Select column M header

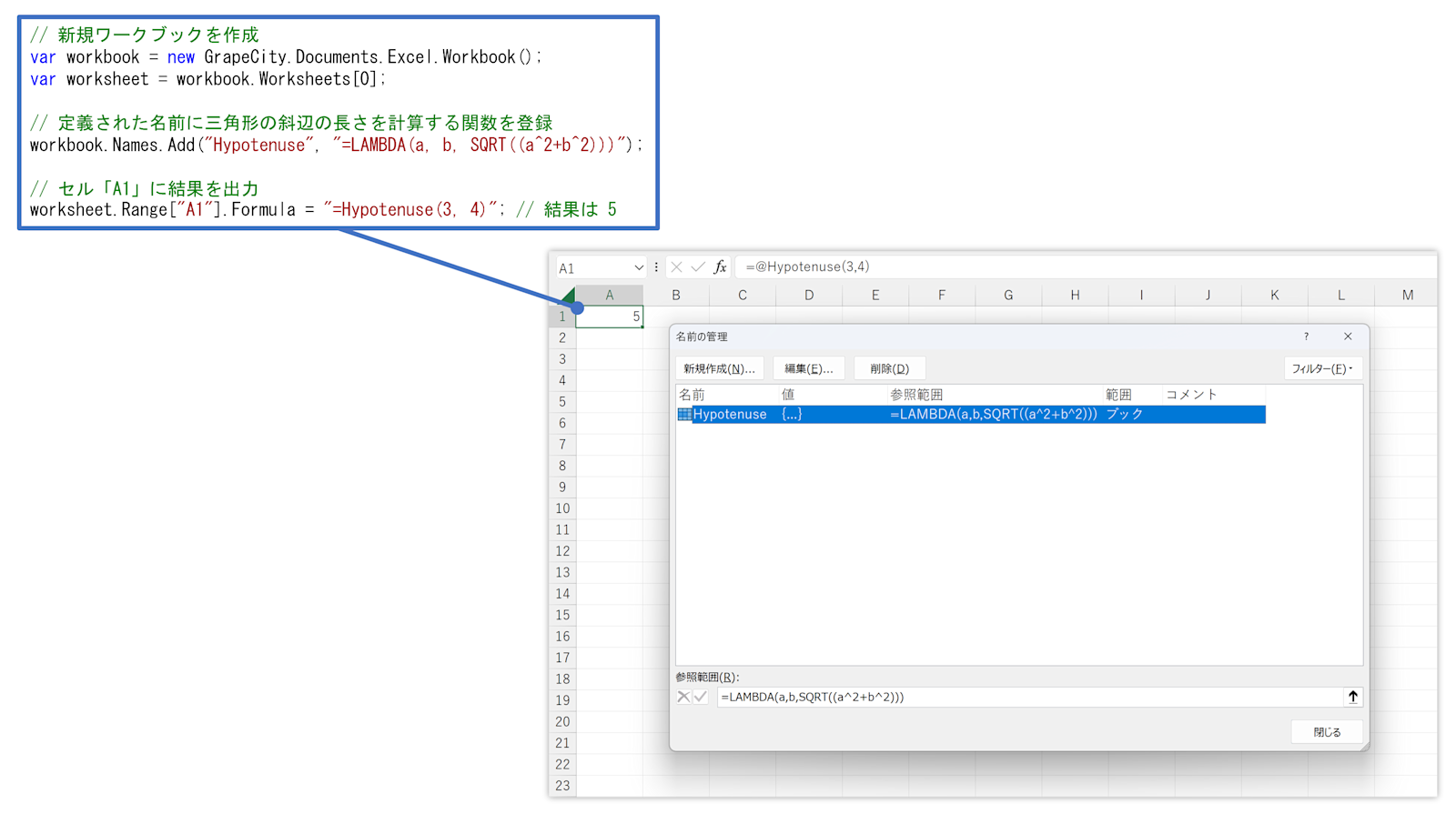1407,295
